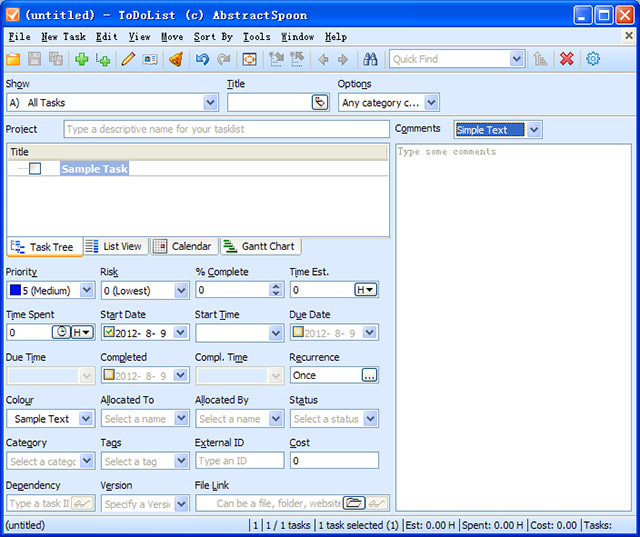Edit task title with pencil icon

click(x=128, y=60)
